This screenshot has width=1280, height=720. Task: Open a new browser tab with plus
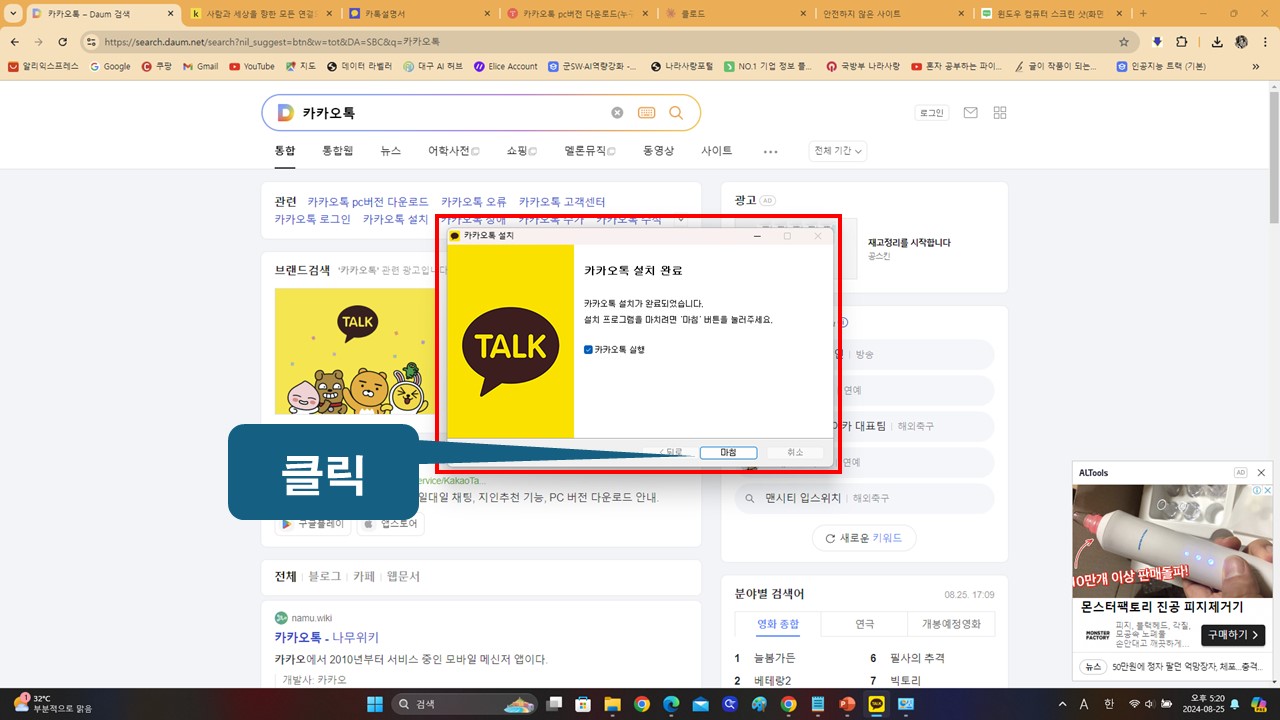click(1143, 13)
